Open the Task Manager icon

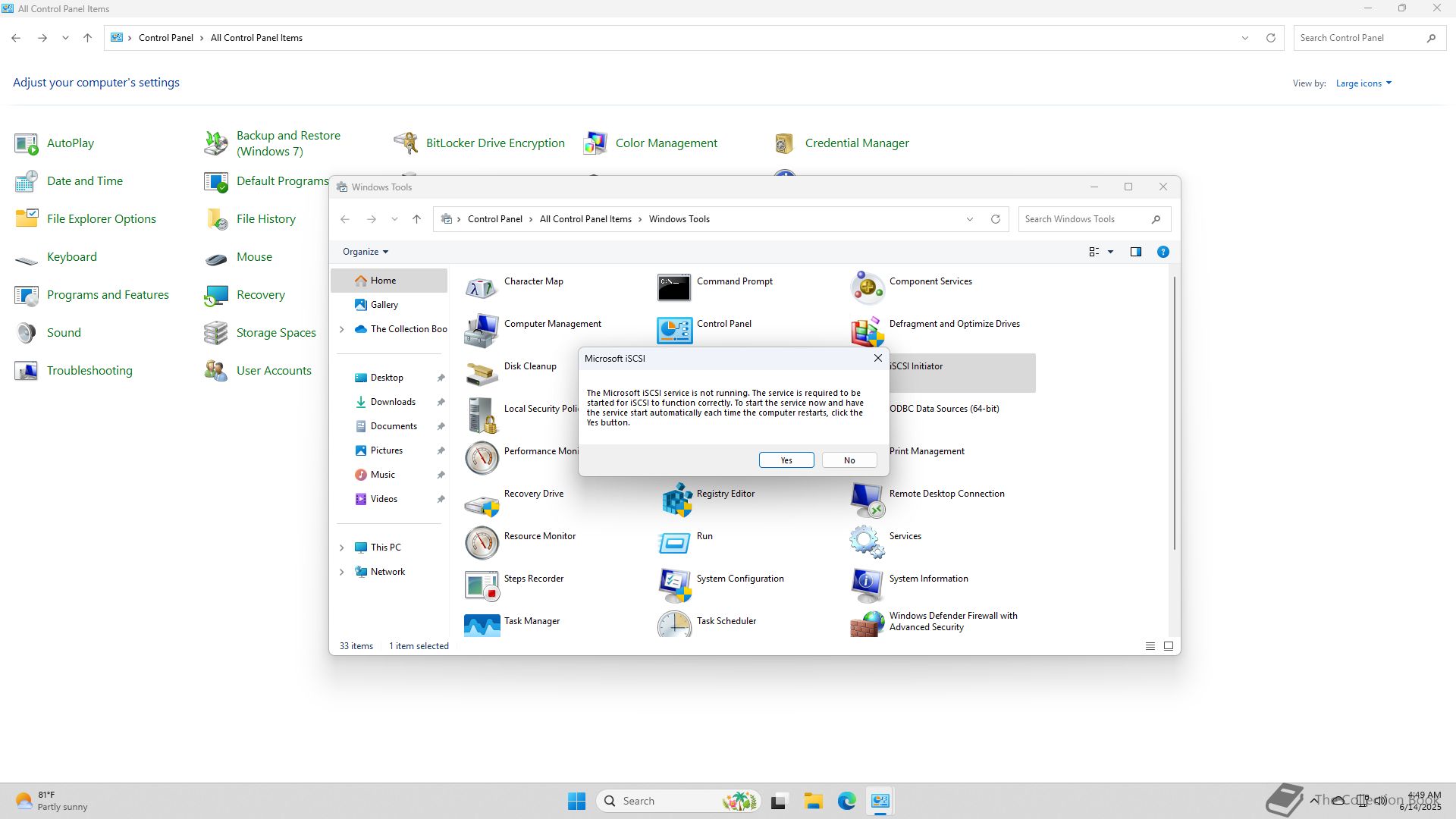pos(482,624)
